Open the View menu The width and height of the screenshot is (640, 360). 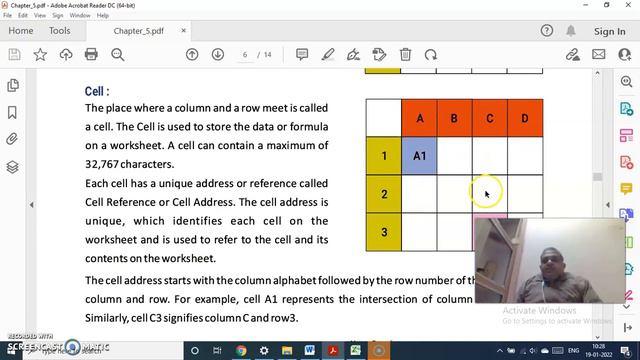(x=40, y=16)
